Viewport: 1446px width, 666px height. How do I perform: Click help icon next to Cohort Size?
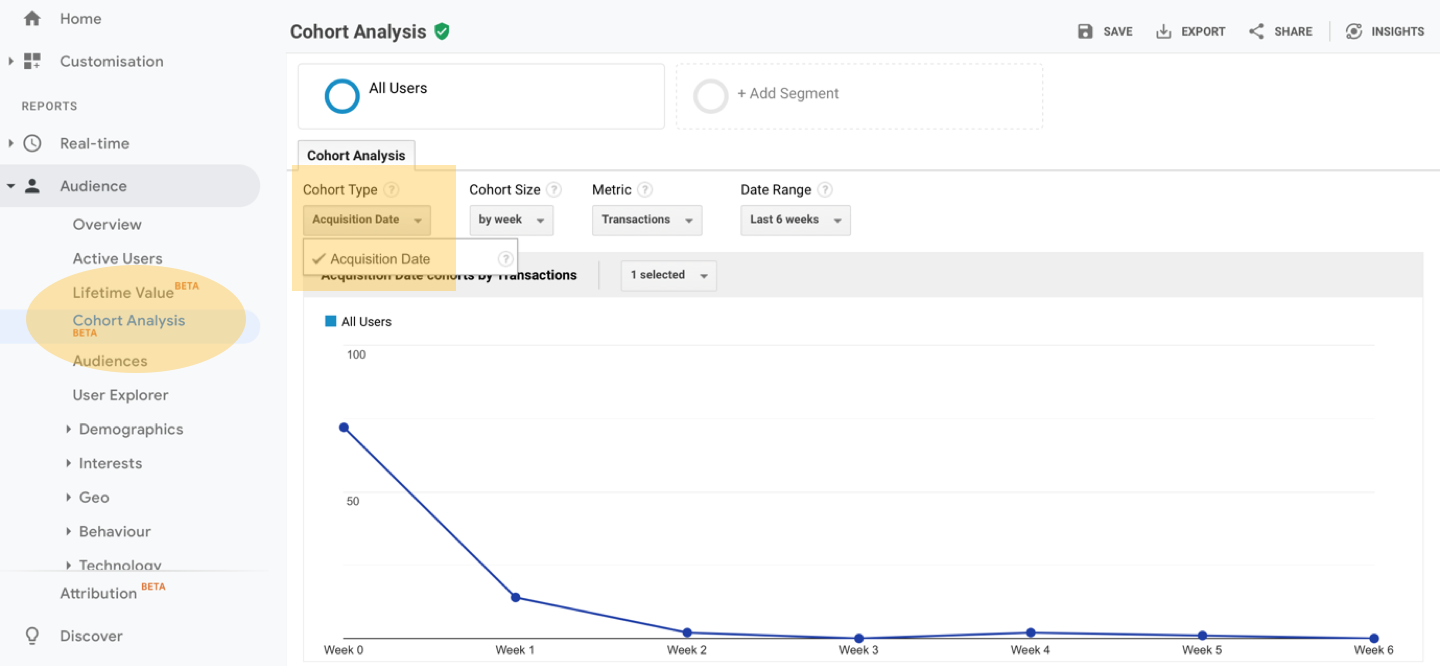[x=554, y=190]
